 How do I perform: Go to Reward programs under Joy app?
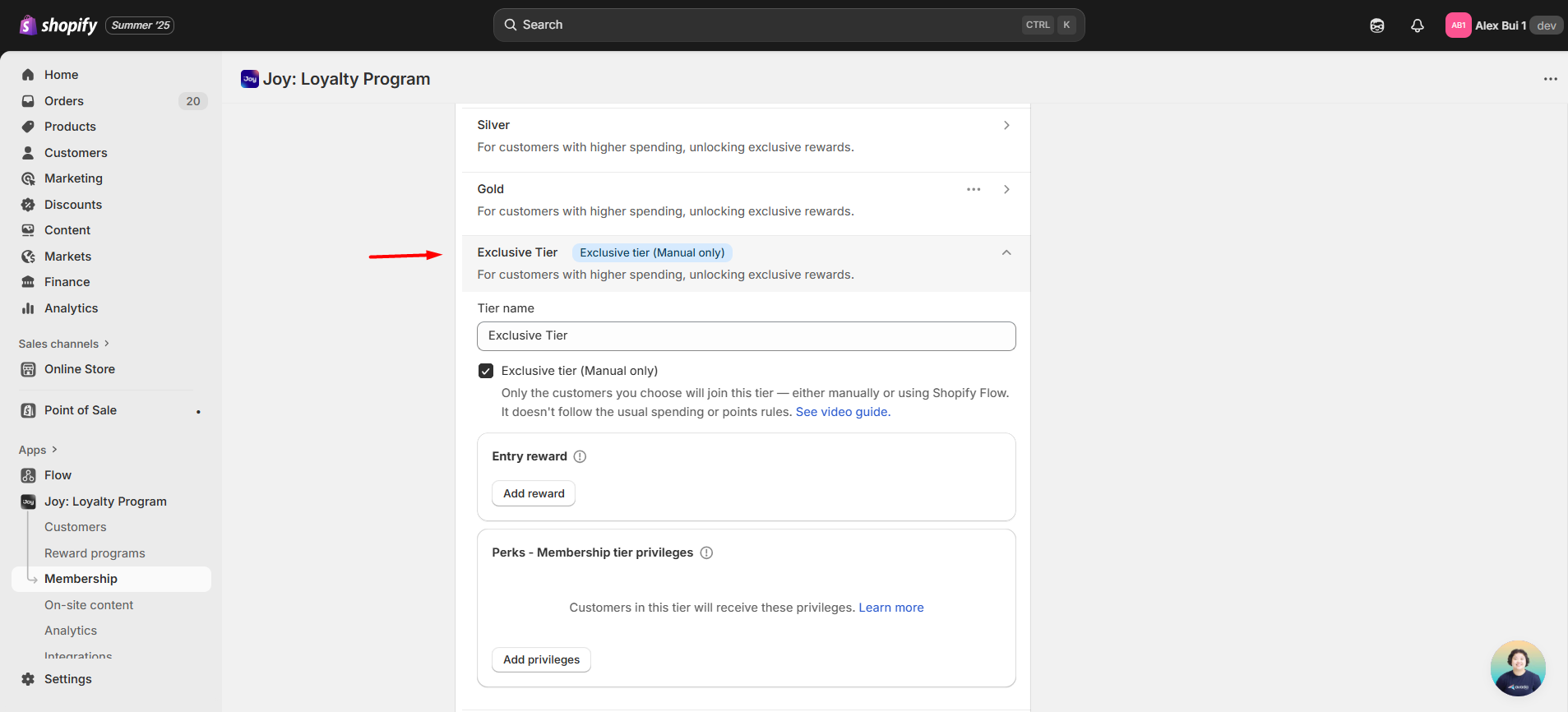point(95,553)
